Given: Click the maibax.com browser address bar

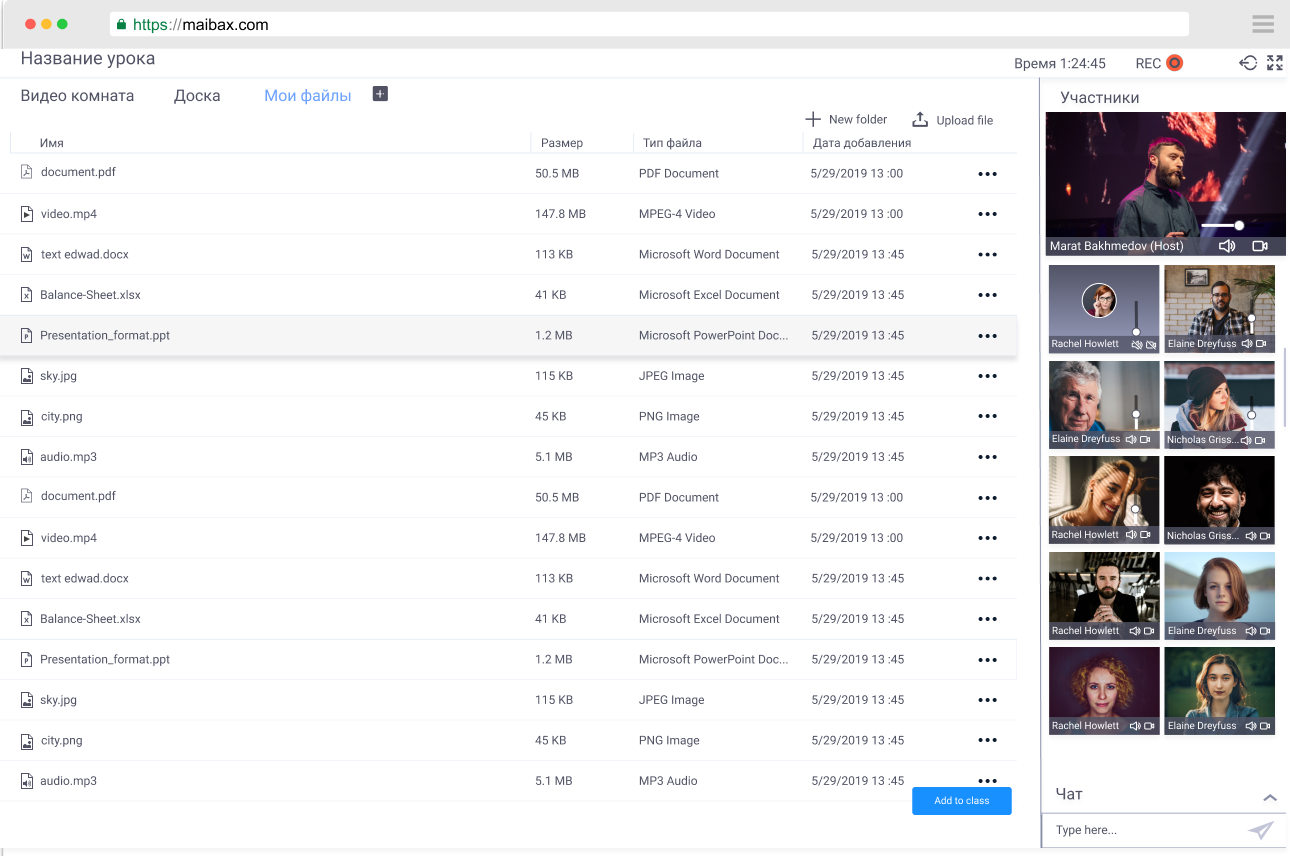Looking at the screenshot, I should tap(649, 24).
